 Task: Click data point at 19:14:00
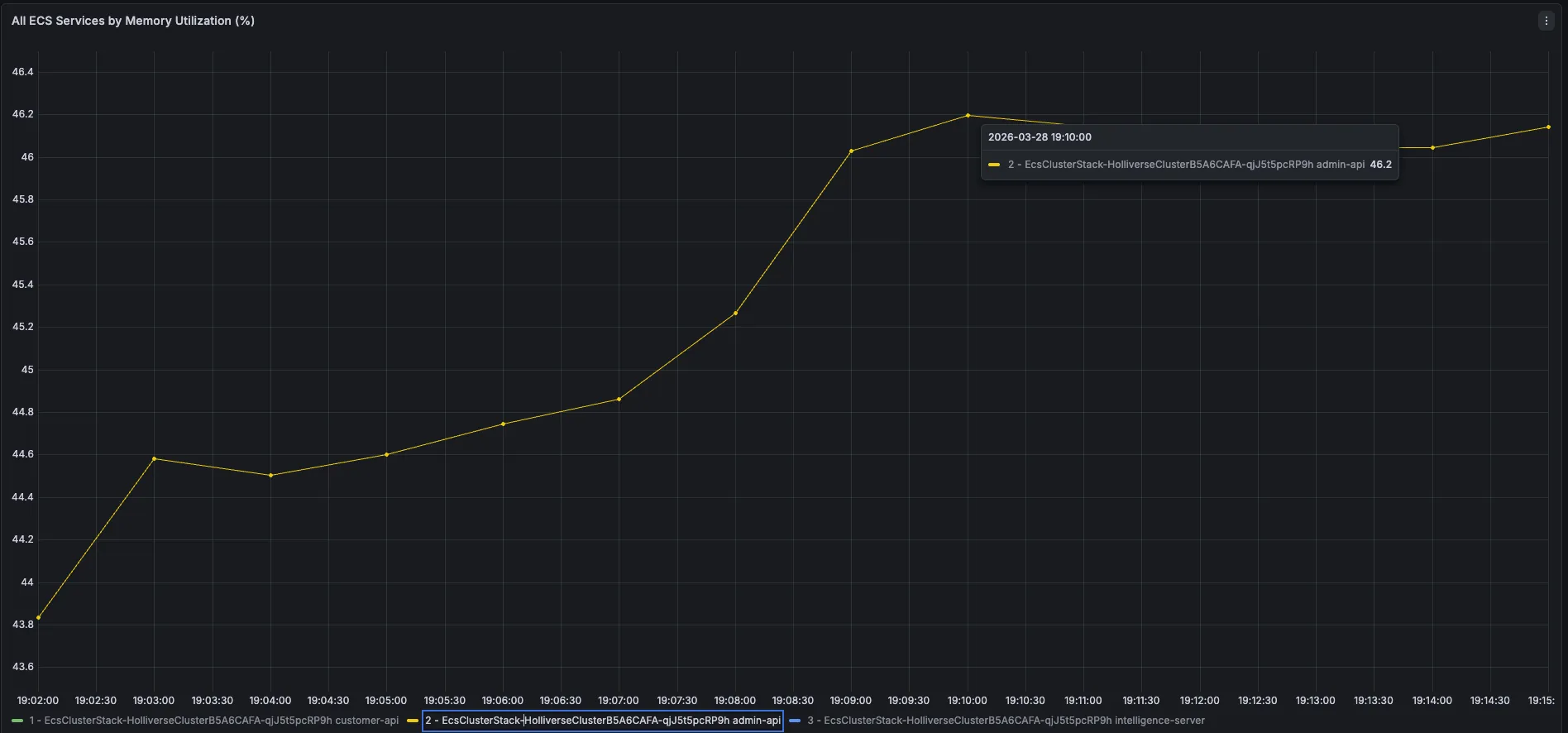[1432, 147]
